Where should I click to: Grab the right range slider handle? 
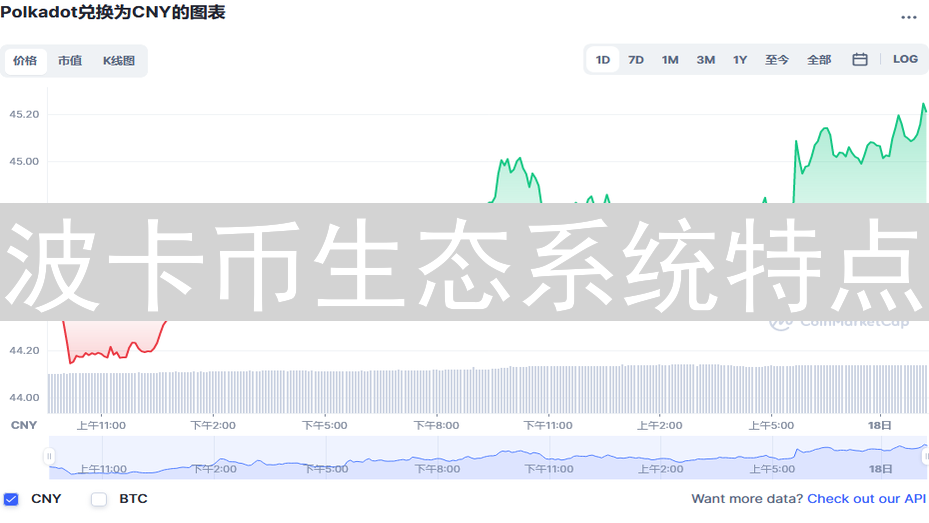pyautogui.click(x=925, y=456)
